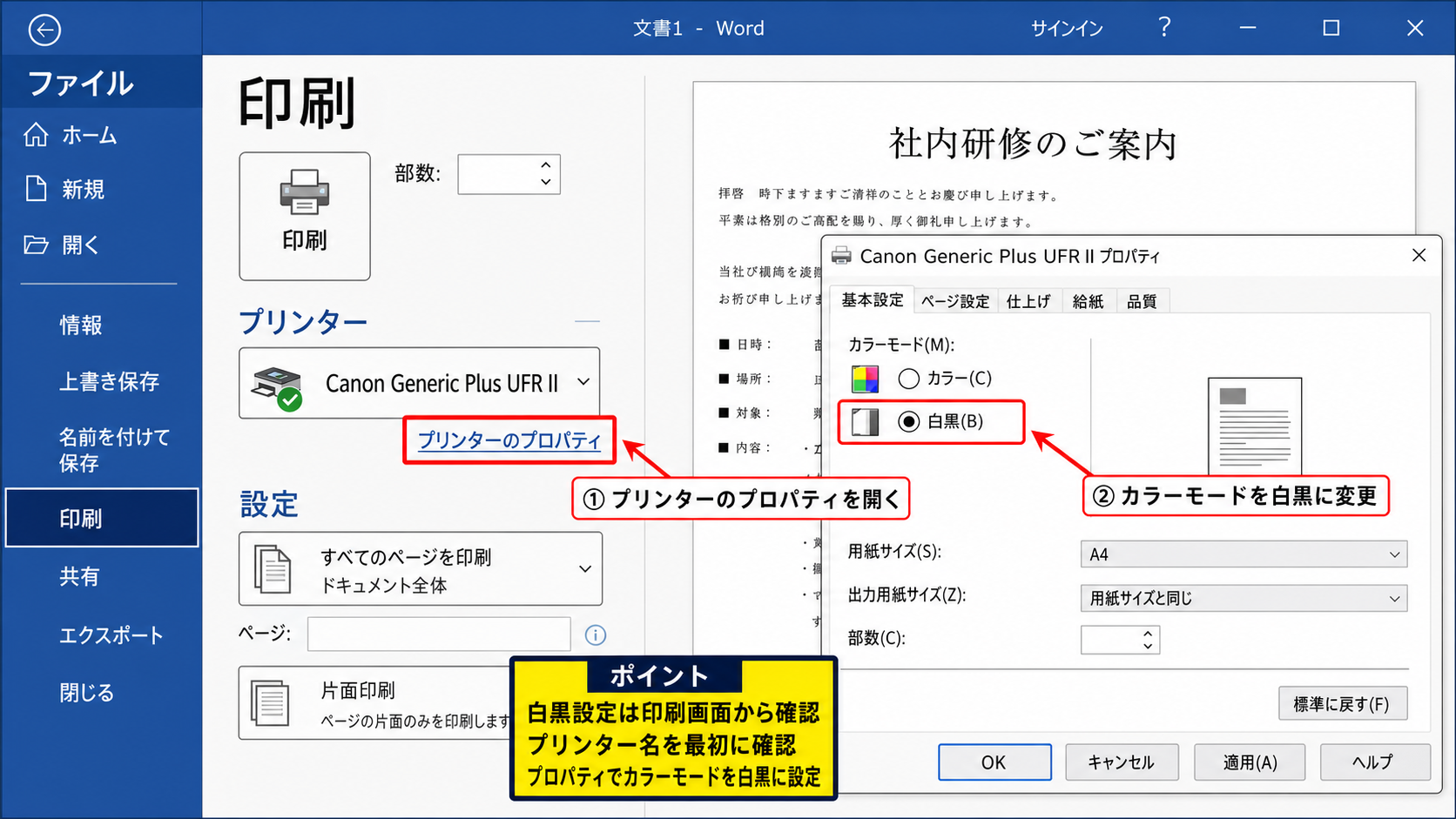The height and width of the screenshot is (819, 1456).
Task: Click the 社内研修のご案内 preview title
Action: 1033,144
